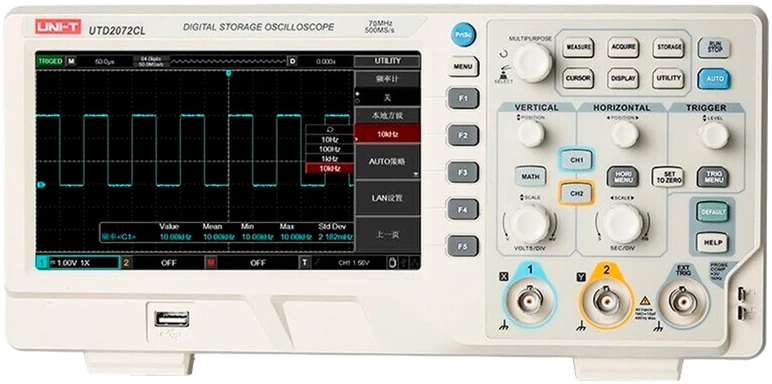This screenshot has width=772, height=384.
Task: Click the CH1 1.56V trigger readout
Action: click(x=354, y=263)
